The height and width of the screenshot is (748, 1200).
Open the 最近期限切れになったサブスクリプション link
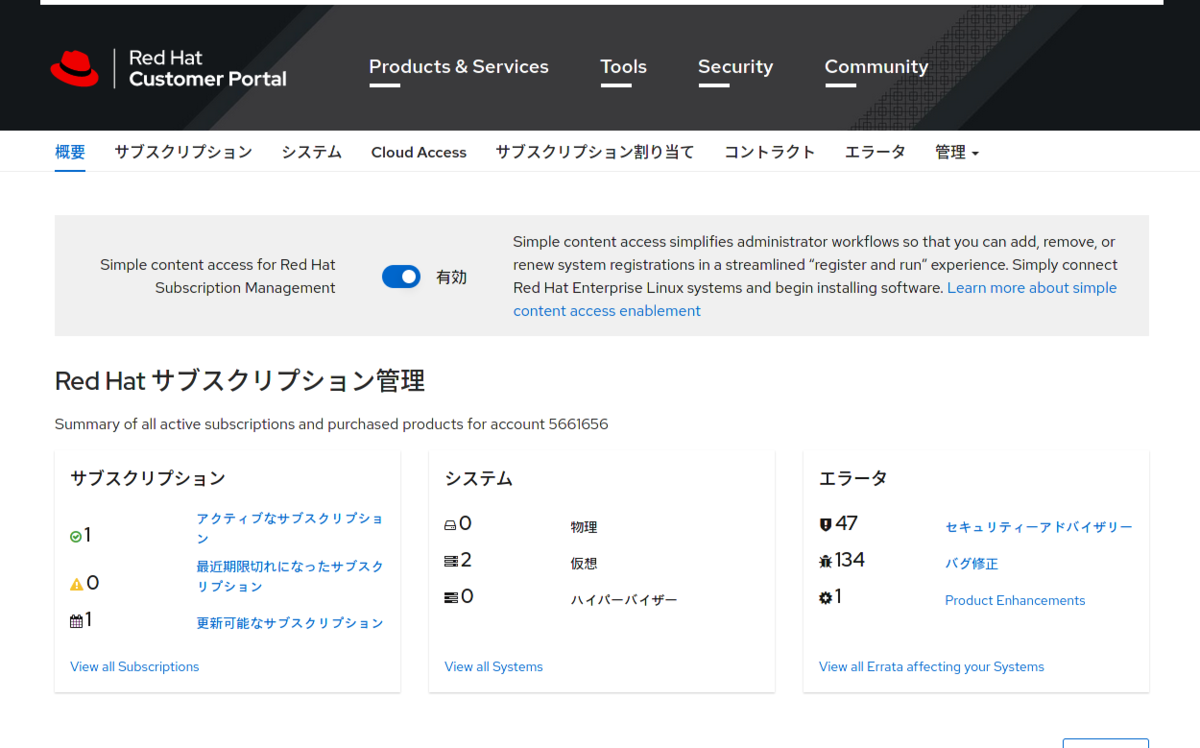point(290,576)
